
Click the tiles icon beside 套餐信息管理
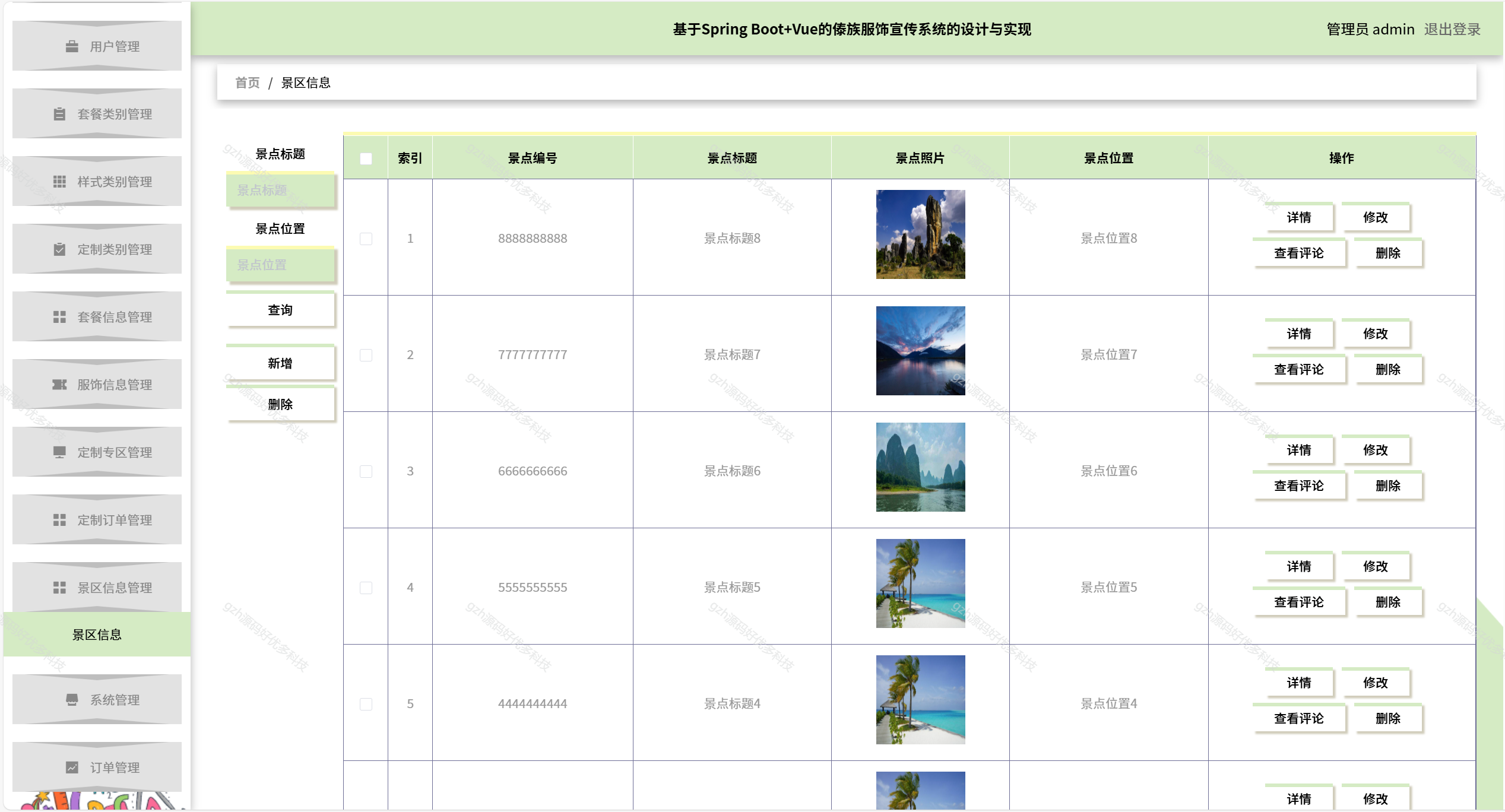pos(59,317)
